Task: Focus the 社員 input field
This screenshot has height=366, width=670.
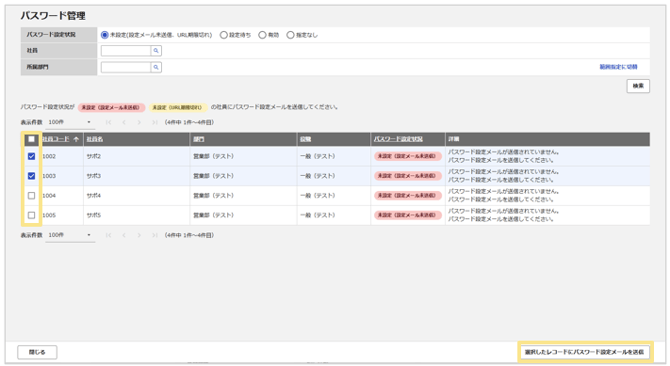Action: [126, 51]
